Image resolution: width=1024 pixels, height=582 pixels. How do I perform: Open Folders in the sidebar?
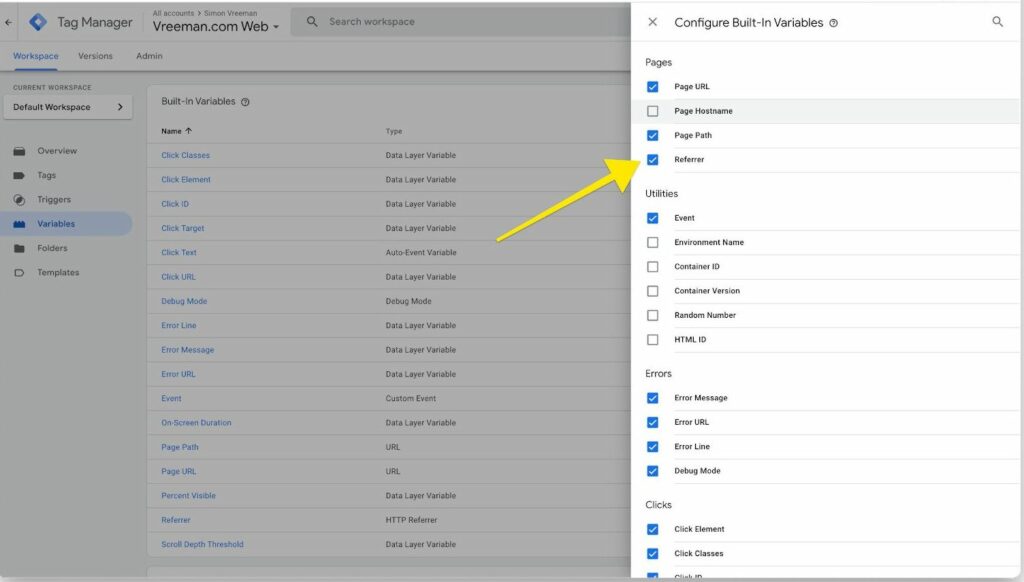(x=52, y=248)
